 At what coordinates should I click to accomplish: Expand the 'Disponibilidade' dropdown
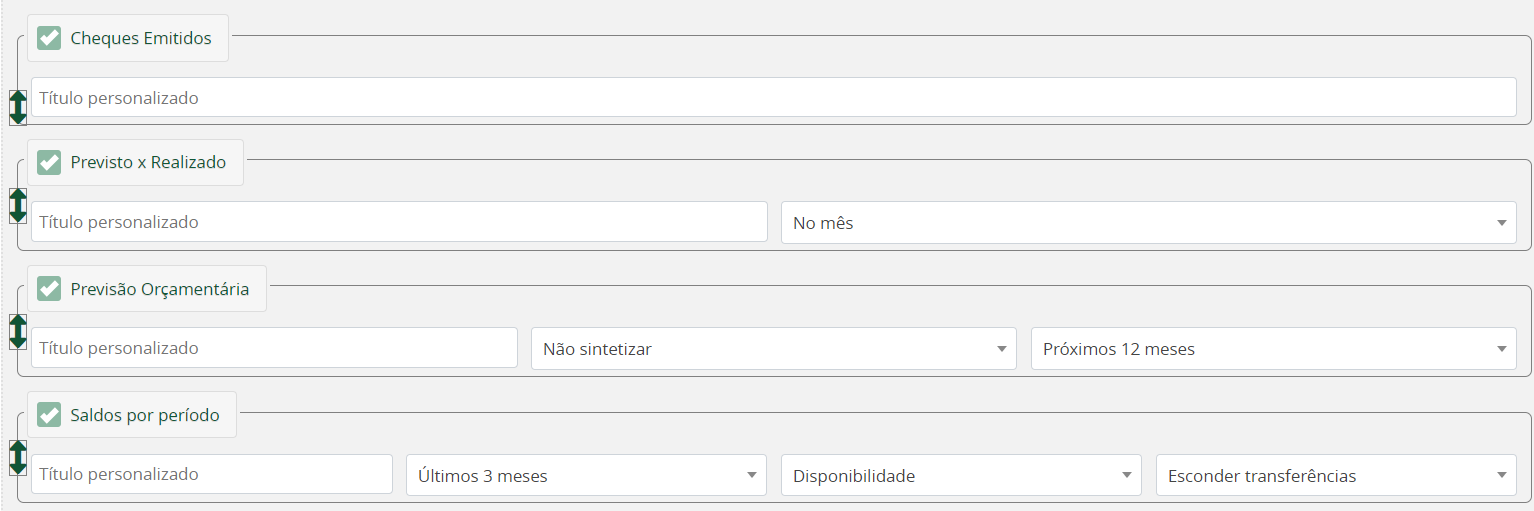coord(961,475)
